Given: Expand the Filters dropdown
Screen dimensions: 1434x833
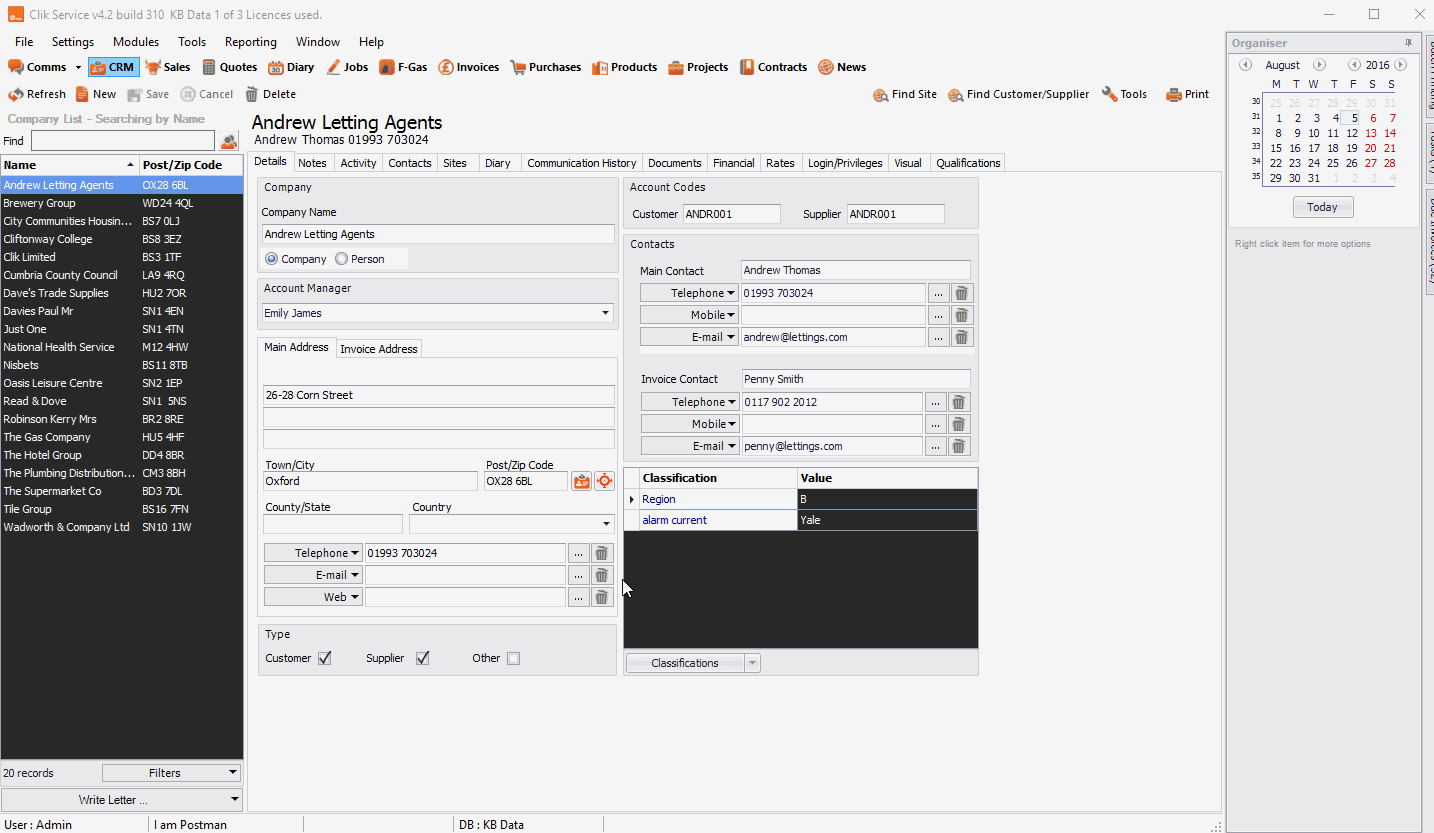Looking at the screenshot, I should tap(171, 773).
